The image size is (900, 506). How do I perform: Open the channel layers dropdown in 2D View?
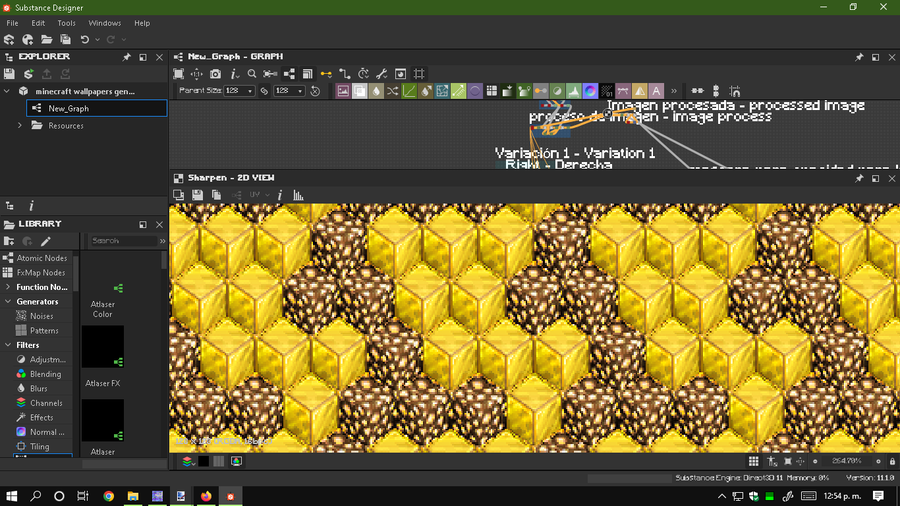[188, 461]
